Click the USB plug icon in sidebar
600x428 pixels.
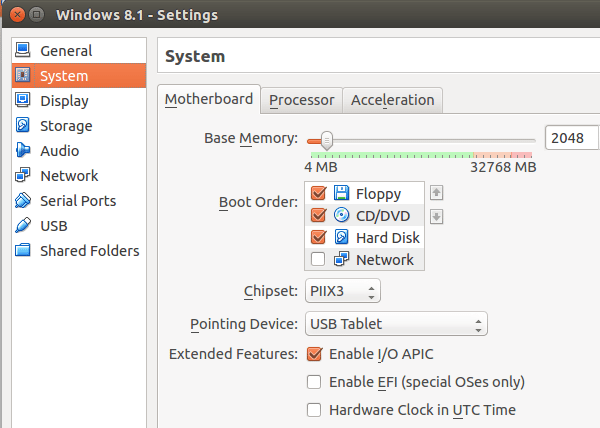[23, 225]
